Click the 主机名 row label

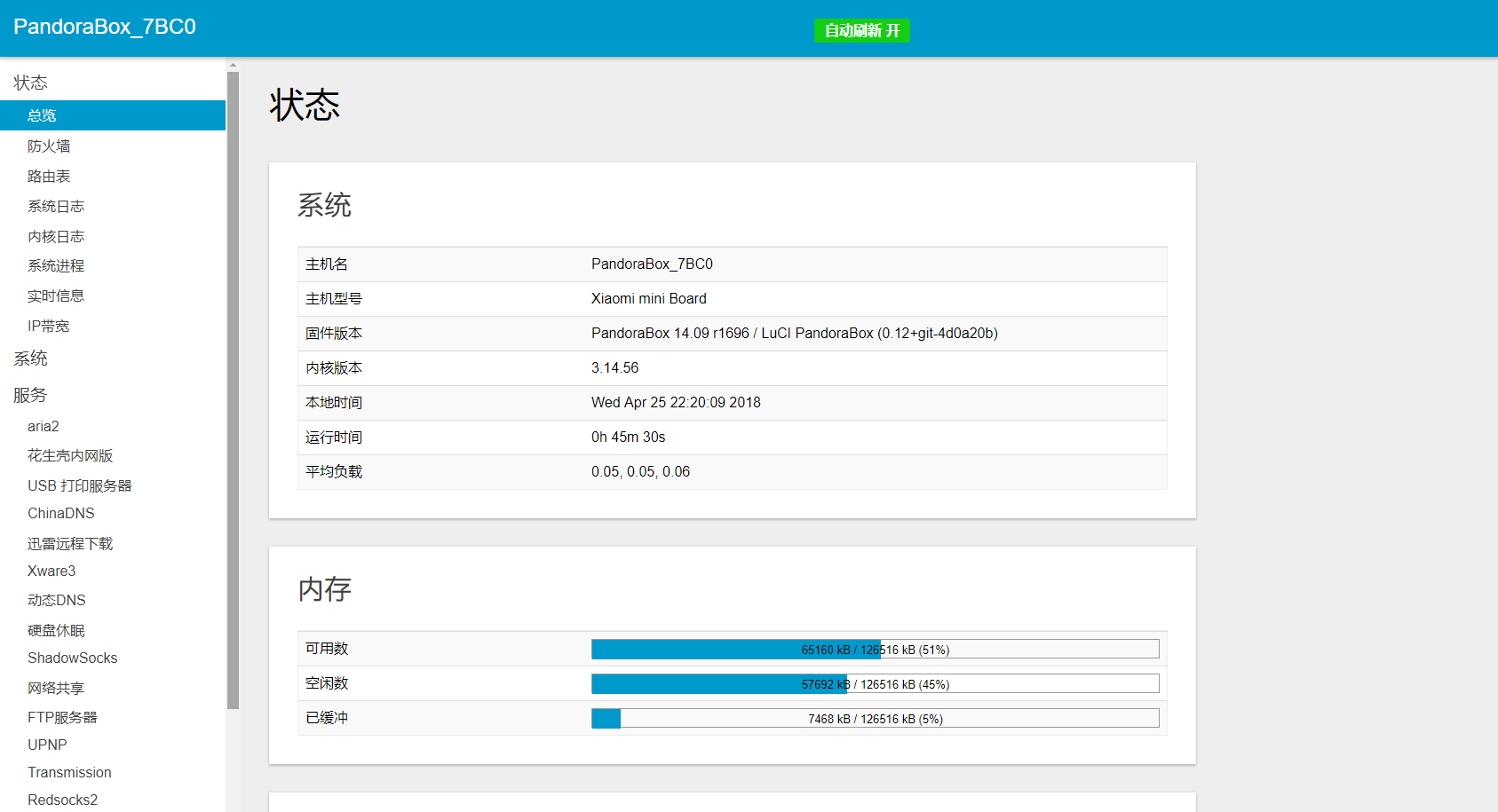327,264
